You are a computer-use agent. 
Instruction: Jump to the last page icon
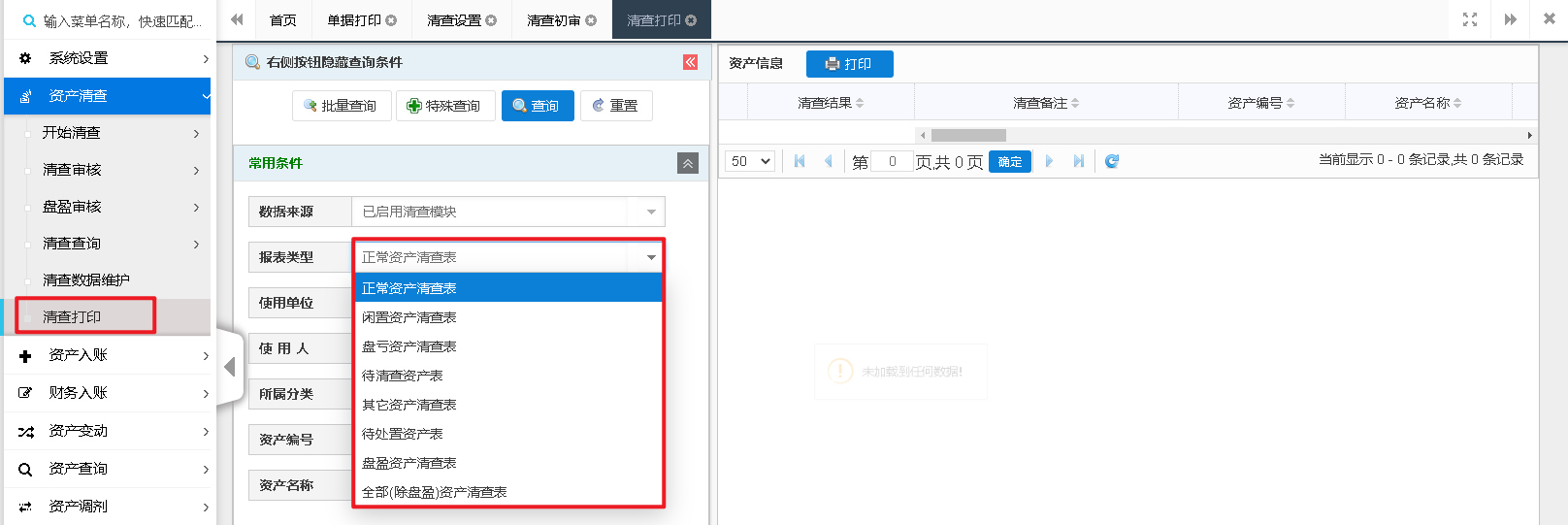coord(1078,161)
